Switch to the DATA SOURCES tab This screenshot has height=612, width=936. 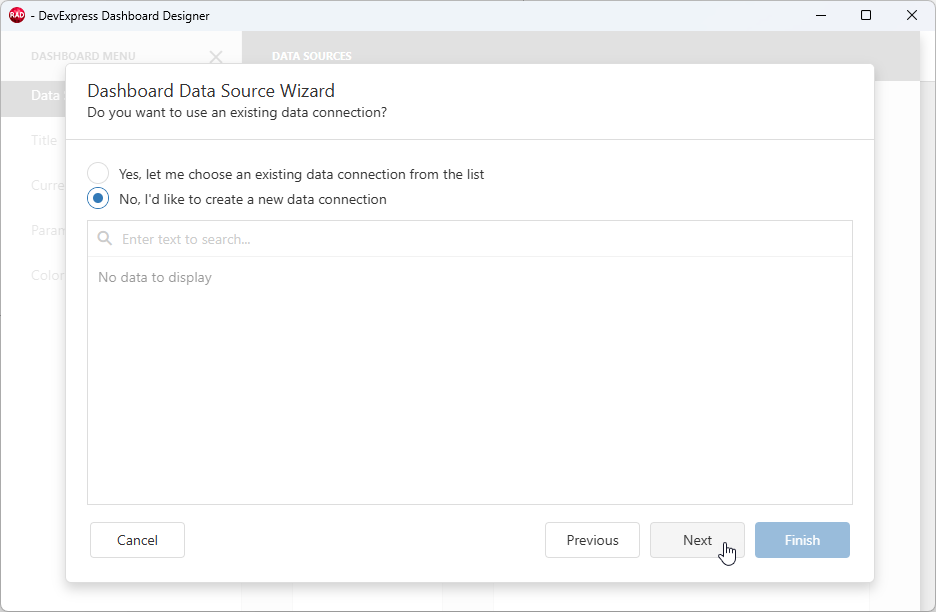314,56
